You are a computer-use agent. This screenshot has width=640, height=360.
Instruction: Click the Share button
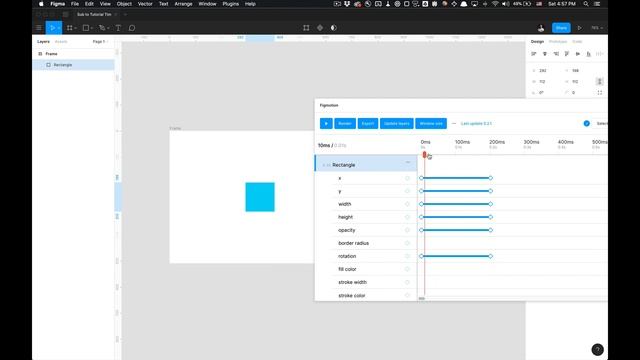tap(561, 28)
